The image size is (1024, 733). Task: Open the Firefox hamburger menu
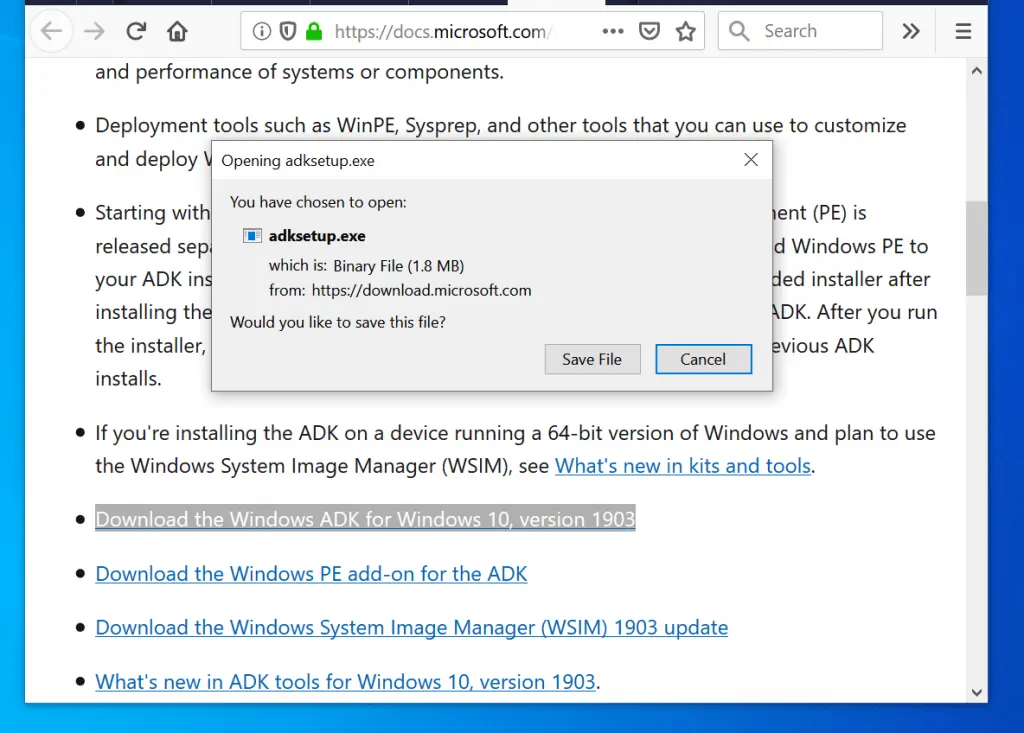tap(963, 31)
